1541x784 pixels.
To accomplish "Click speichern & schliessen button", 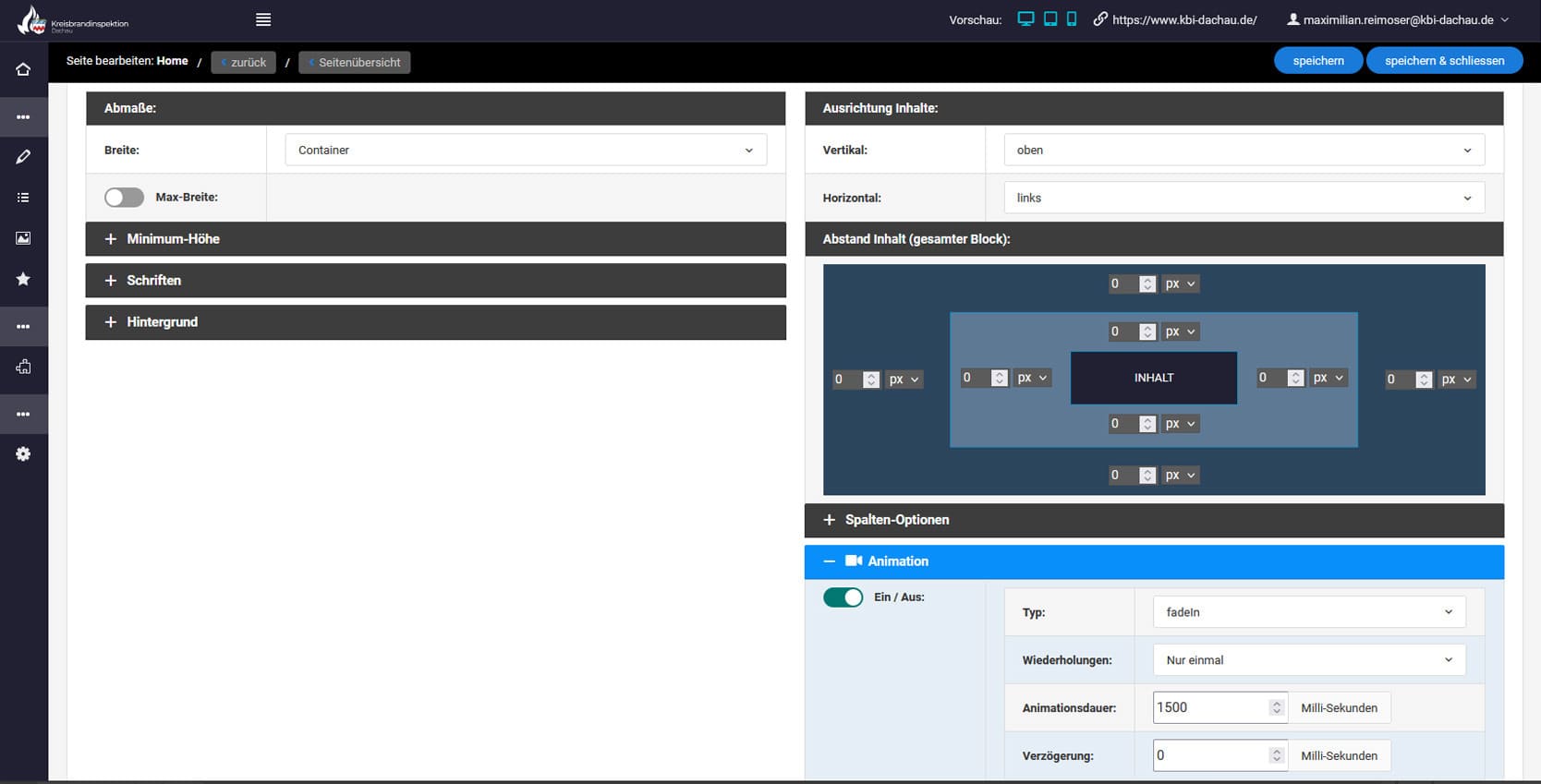I will click(1444, 61).
